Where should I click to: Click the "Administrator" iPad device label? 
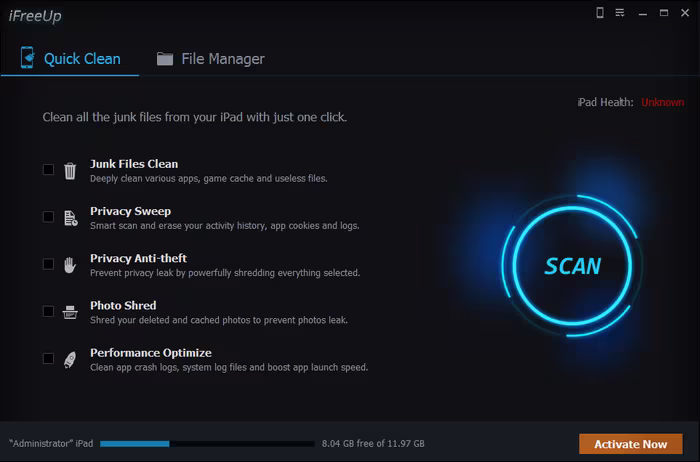pyautogui.click(x=51, y=444)
